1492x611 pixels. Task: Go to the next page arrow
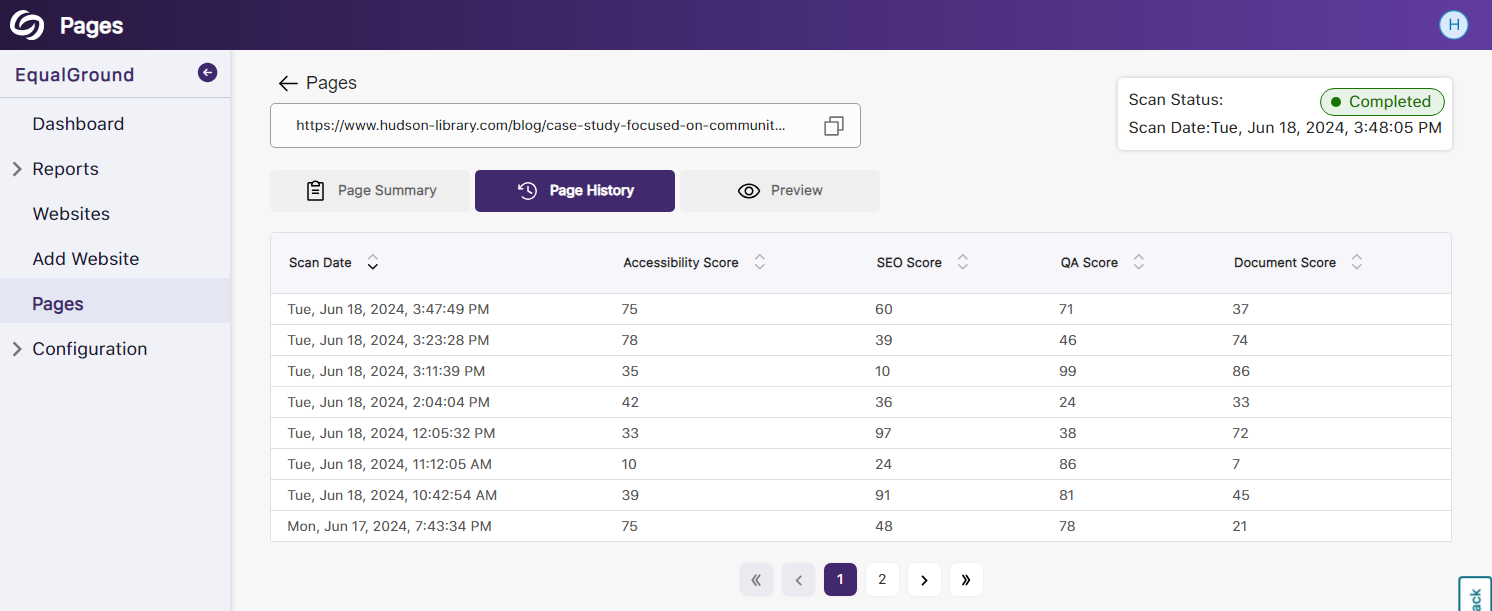point(924,580)
